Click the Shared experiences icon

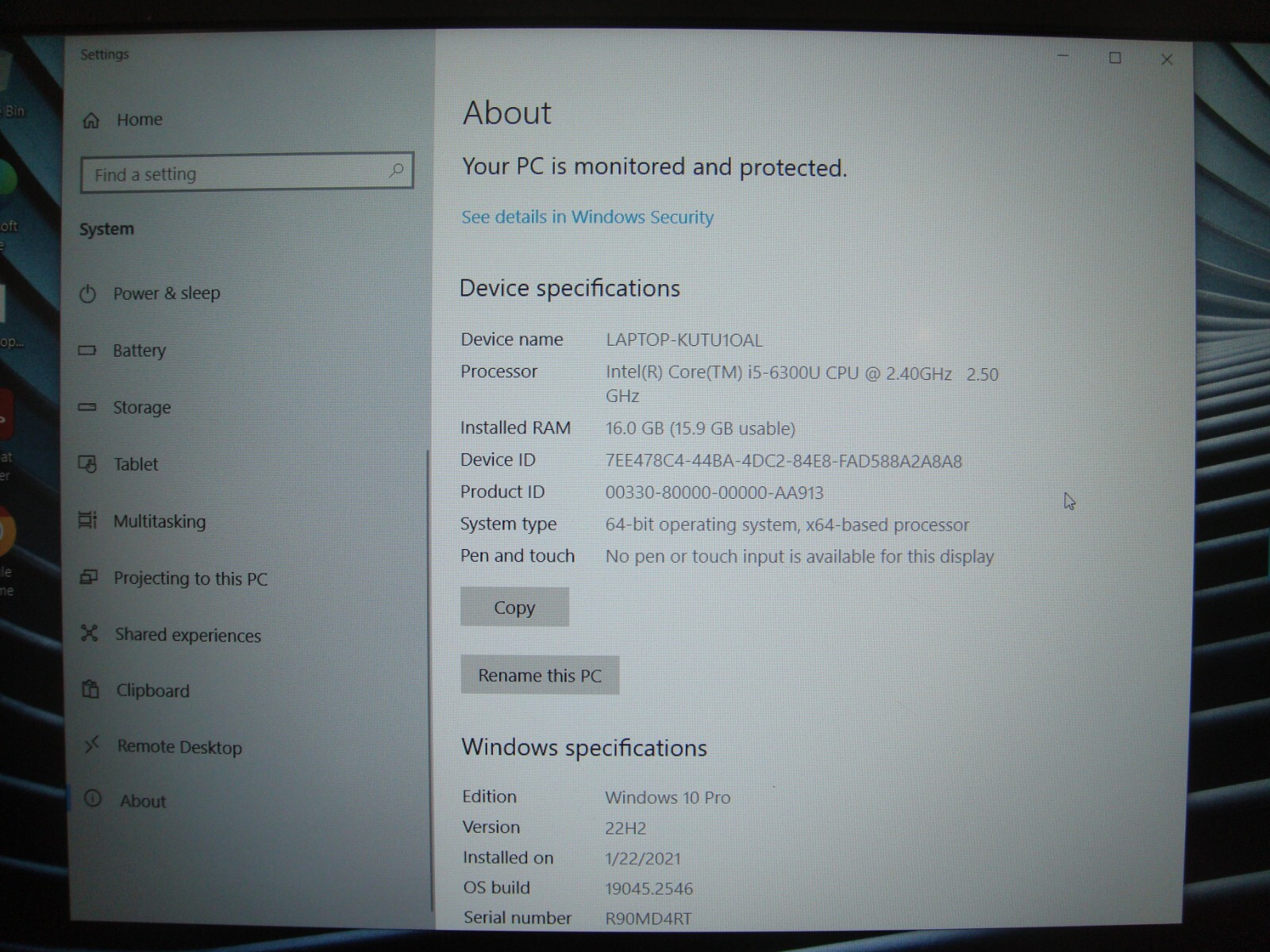pos(89,633)
